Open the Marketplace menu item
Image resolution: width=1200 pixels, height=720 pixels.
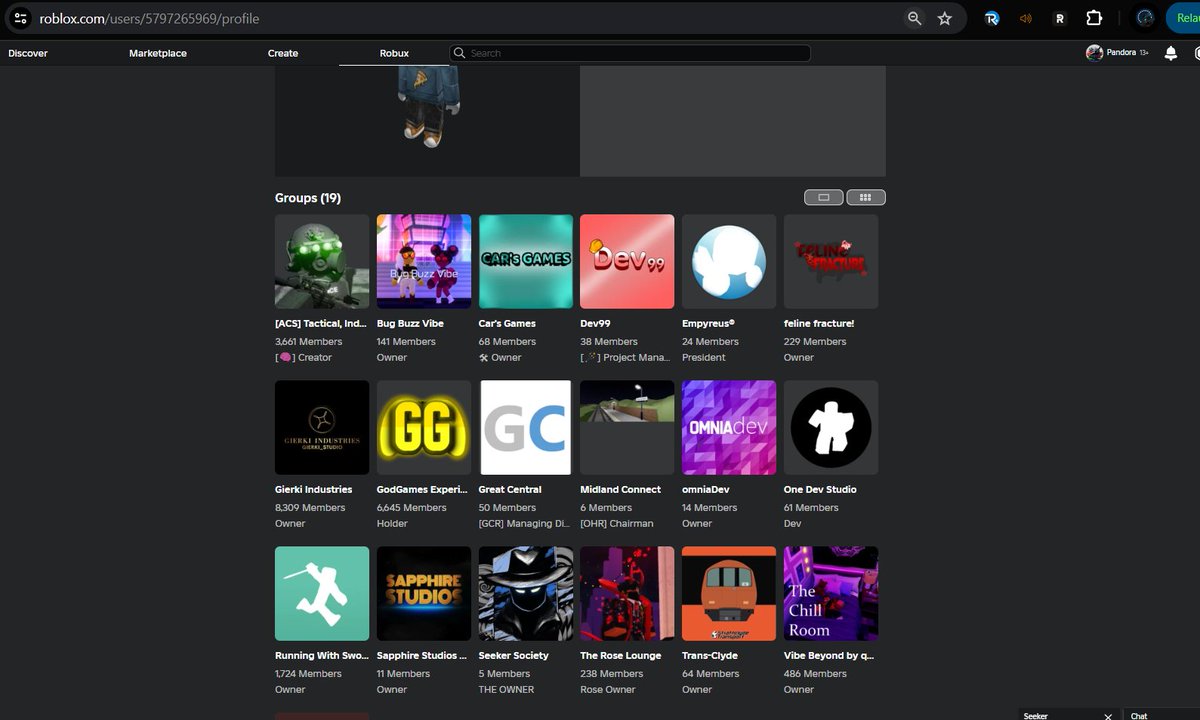click(x=158, y=53)
